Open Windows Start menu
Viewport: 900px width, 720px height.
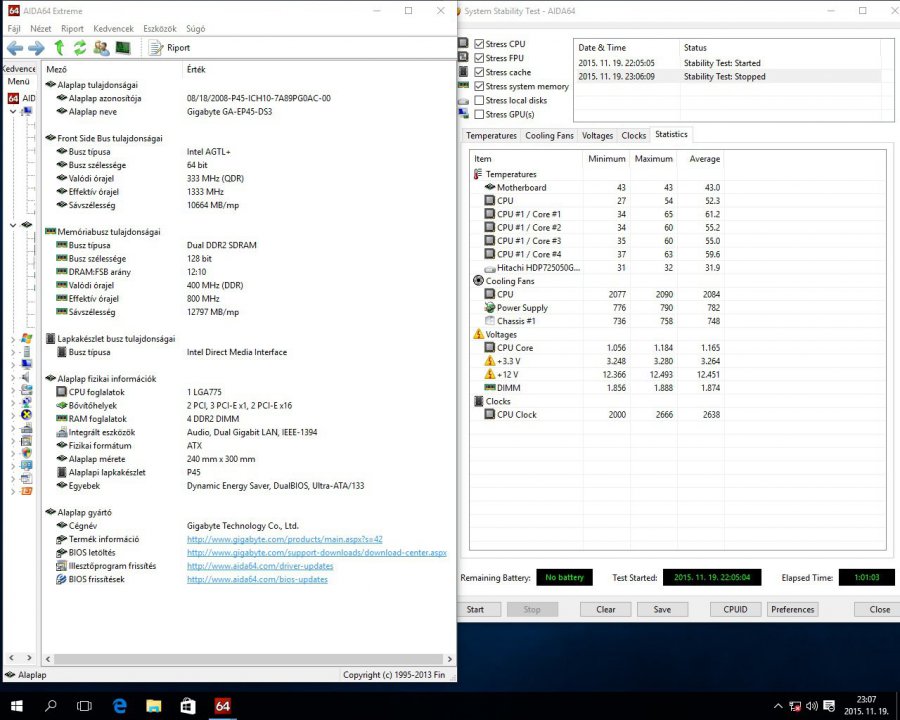pyautogui.click(x=16, y=706)
